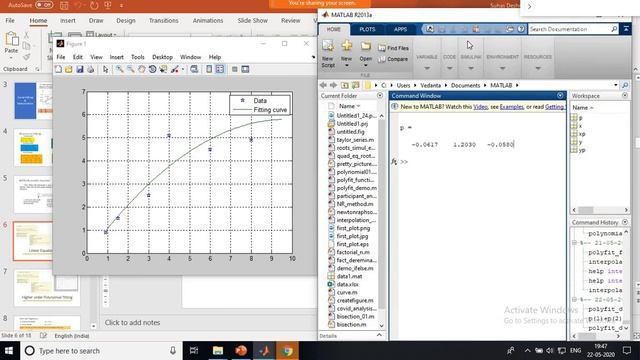Go forward in MATLAB folder navigation
The width and height of the screenshot is (640, 360).
[333, 85]
